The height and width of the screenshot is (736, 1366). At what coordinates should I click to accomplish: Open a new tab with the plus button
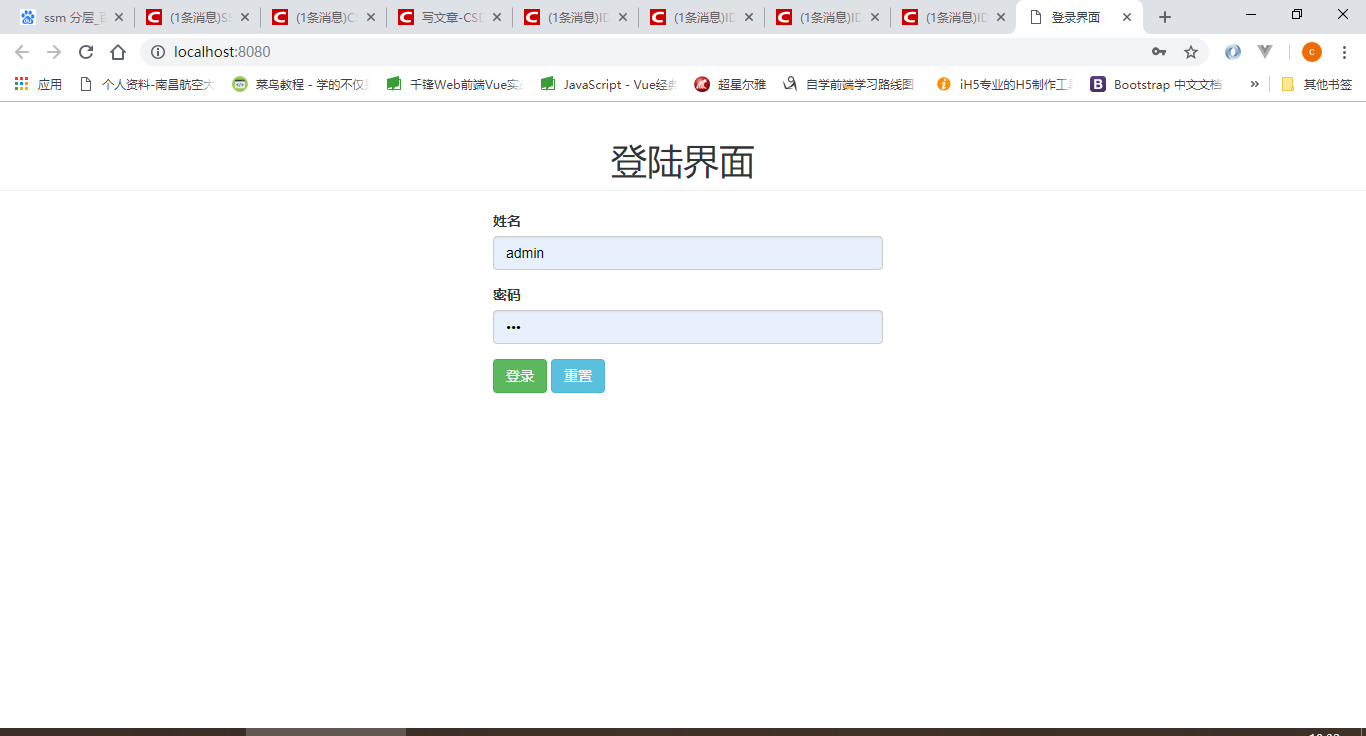(x=1164, y=16)
